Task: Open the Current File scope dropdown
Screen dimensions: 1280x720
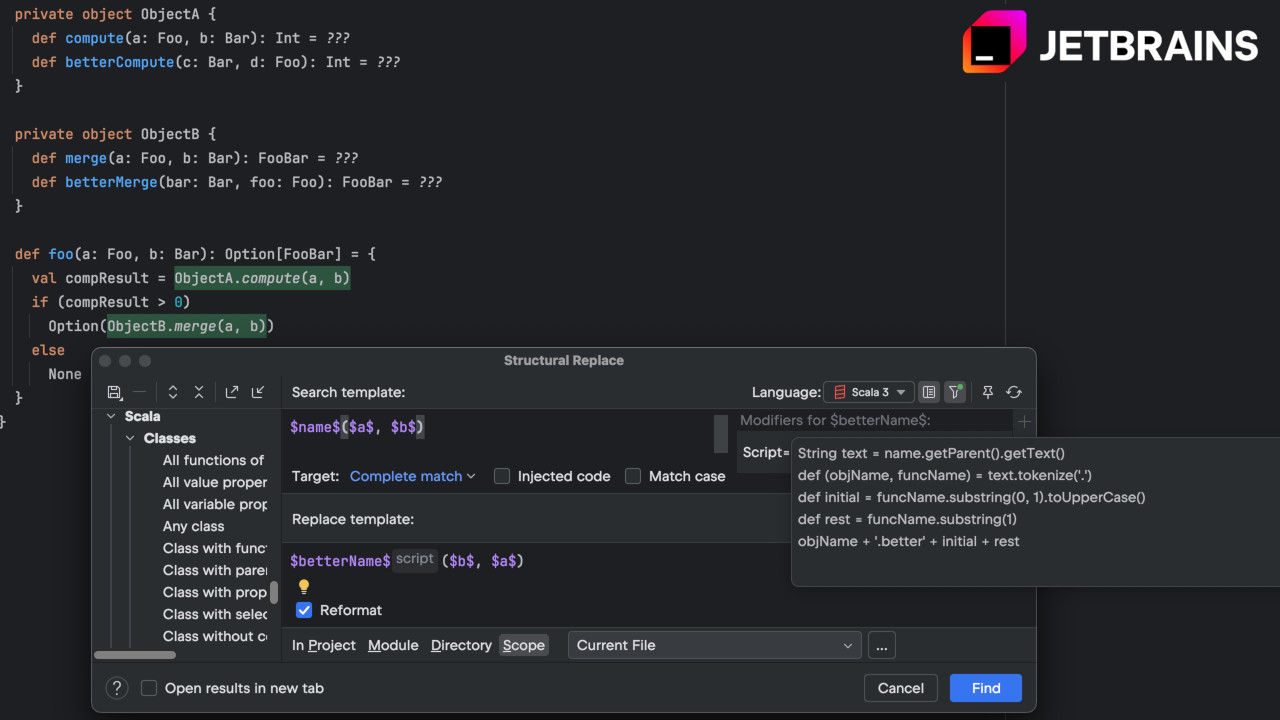Action: tap(714, 645)
